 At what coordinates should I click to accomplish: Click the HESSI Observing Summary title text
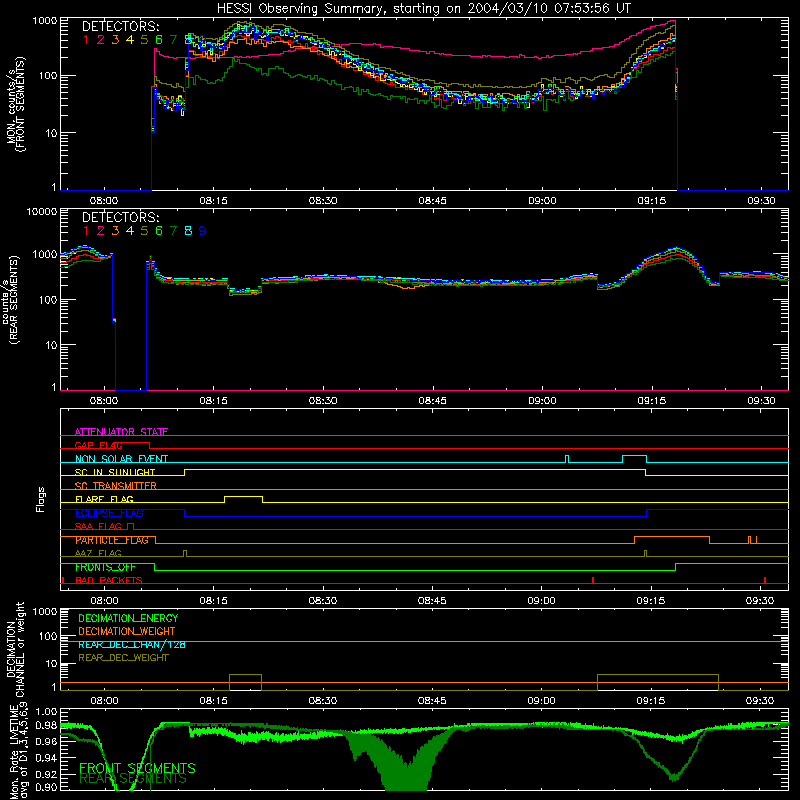tap(424, 9)
